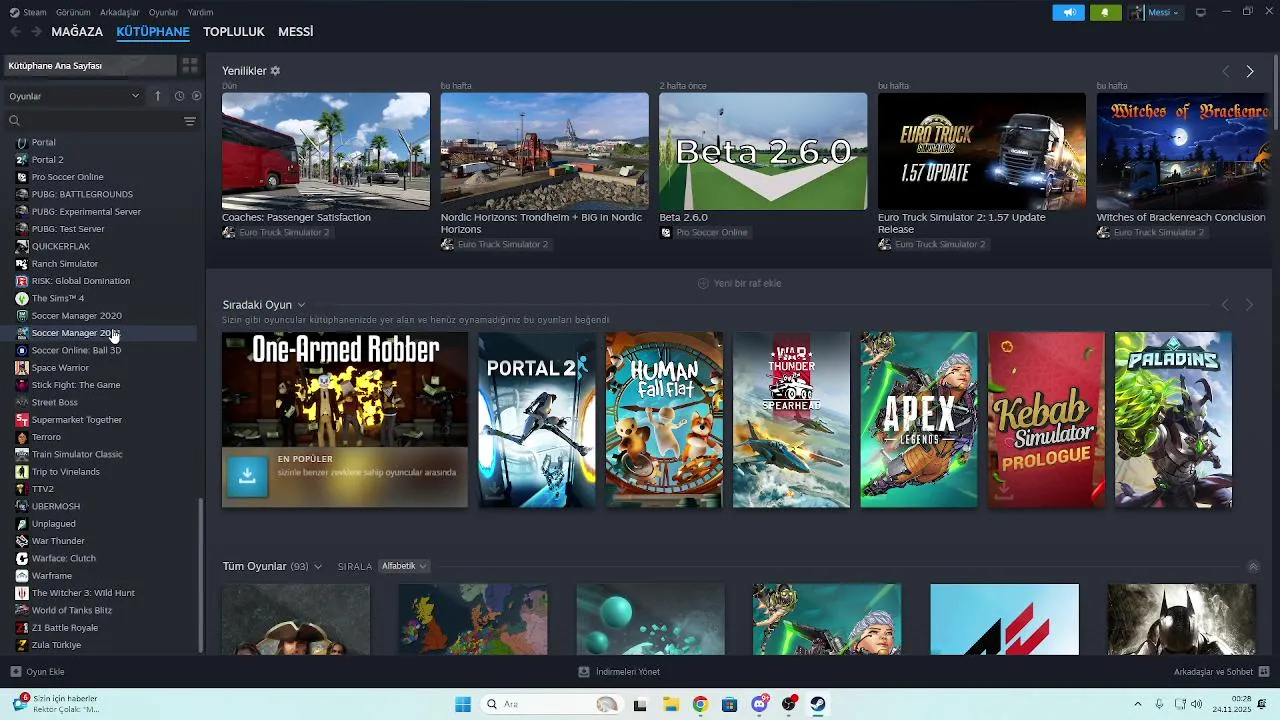The height and width of the screenshot is (720, 1280).
Task: Click the sidebar vertical scrollbar
Action: click(x=200, y=576)
